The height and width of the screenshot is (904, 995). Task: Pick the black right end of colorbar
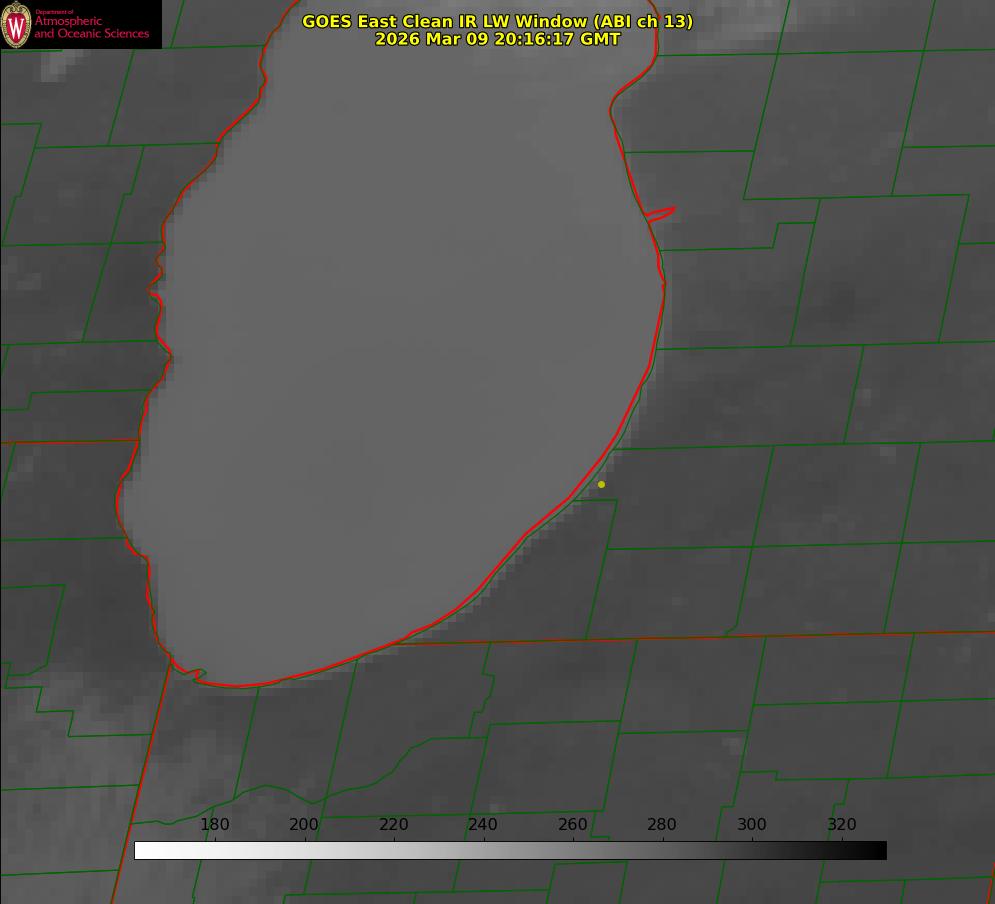[880, 851]
